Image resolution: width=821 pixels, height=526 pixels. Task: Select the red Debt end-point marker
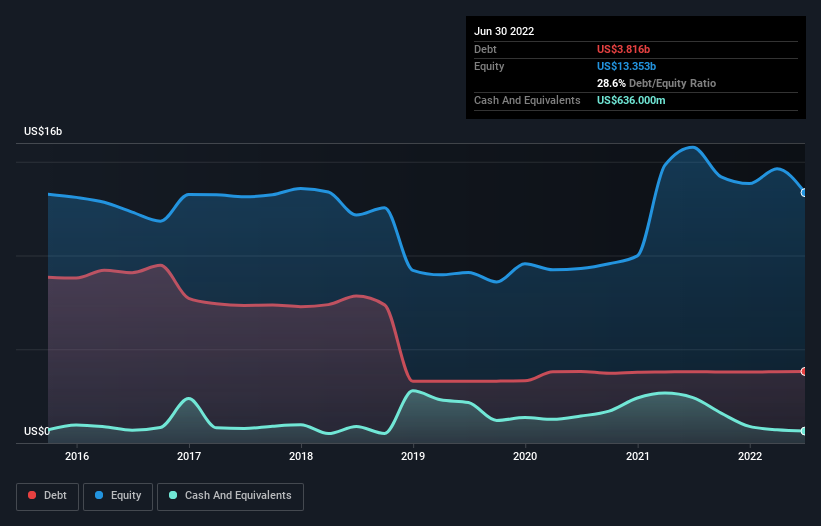point(804,372)
